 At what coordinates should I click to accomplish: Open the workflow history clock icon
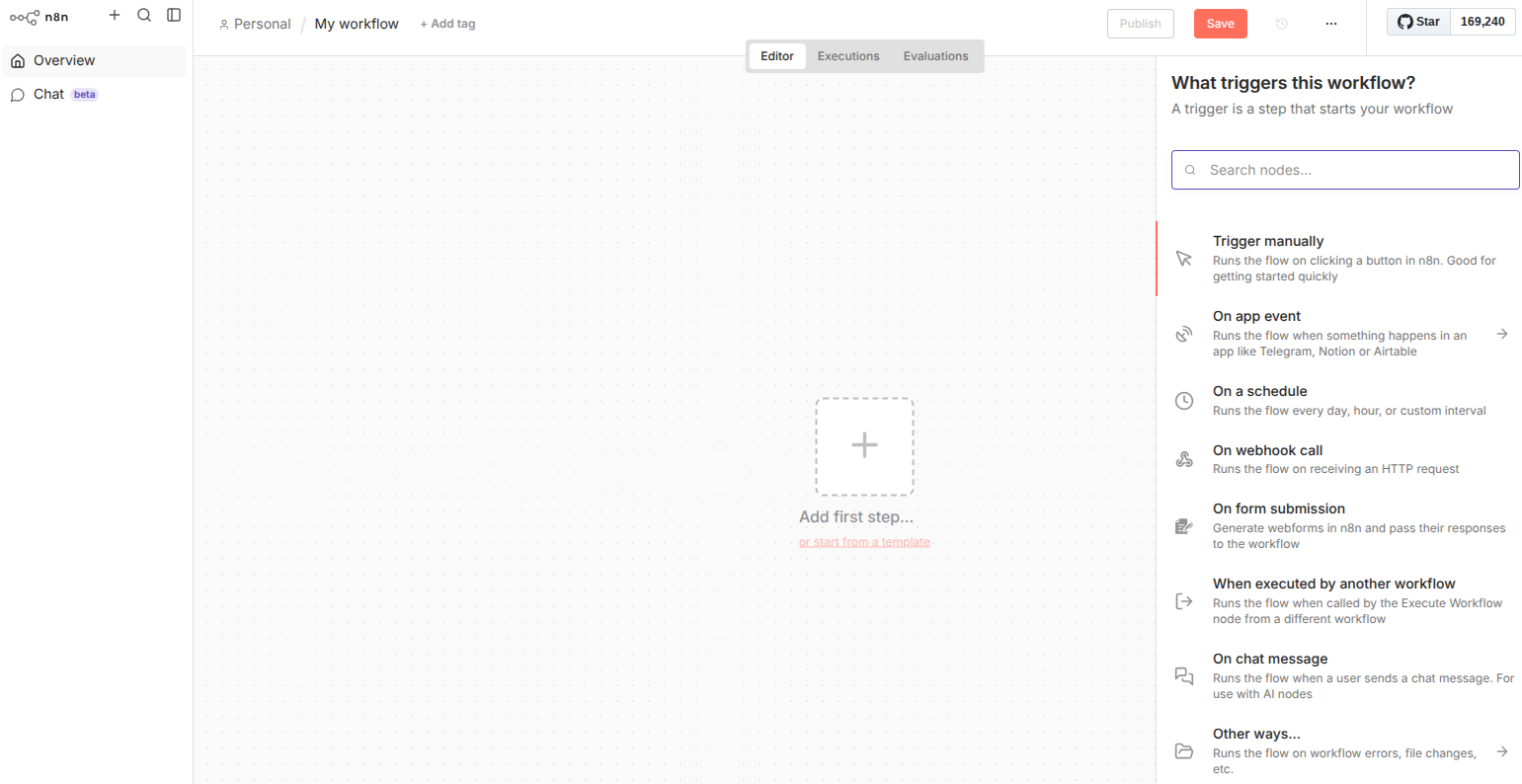click(1282, 24)
